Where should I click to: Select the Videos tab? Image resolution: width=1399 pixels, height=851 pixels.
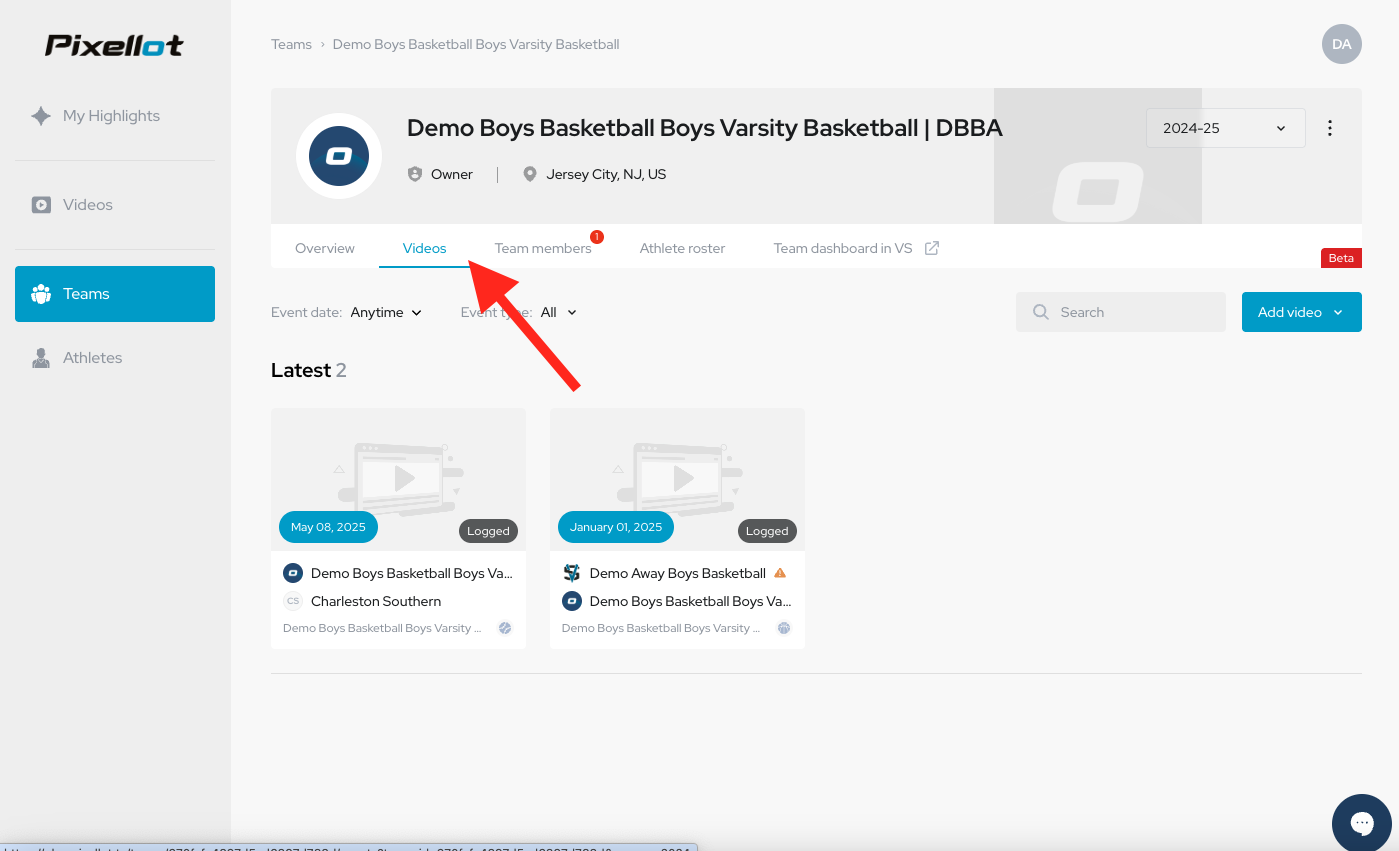pyautogui.click(x=425, y=248)
